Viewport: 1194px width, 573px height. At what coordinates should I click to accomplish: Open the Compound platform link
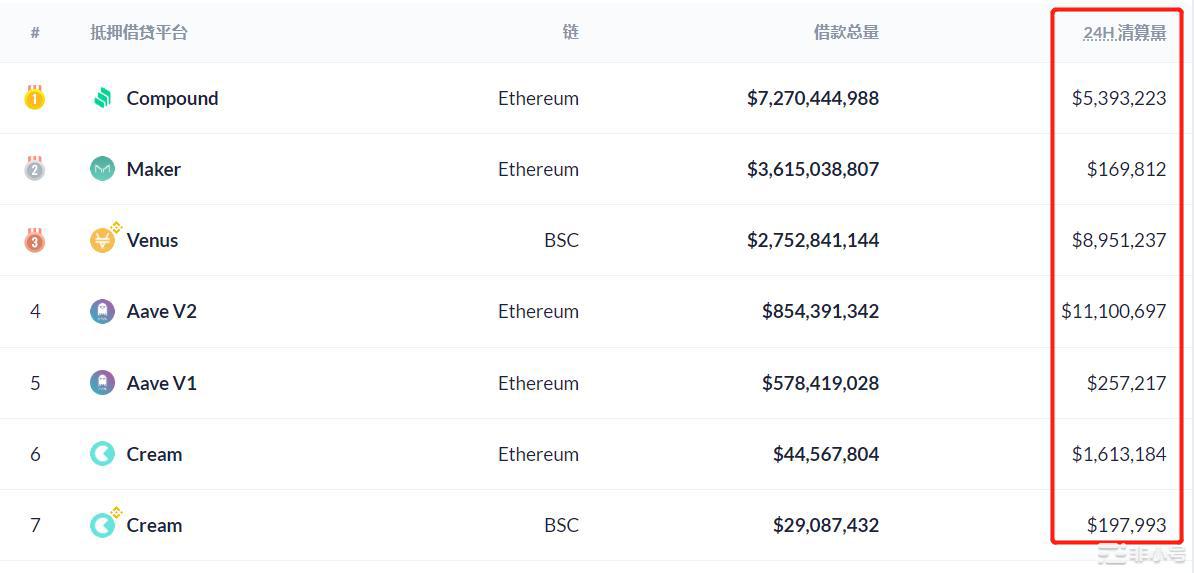coord(172,98)
